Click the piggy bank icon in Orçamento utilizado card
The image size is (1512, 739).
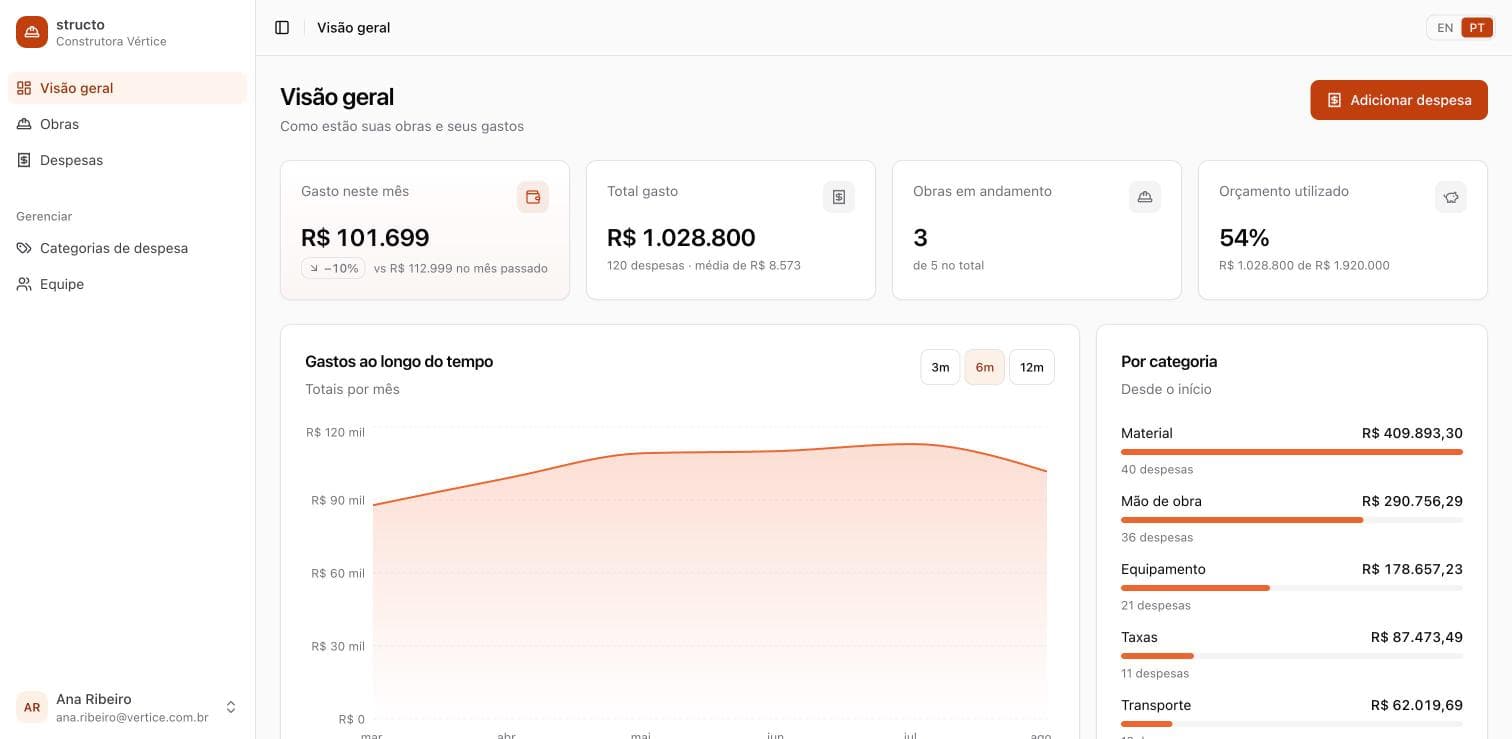[1451, 197]
